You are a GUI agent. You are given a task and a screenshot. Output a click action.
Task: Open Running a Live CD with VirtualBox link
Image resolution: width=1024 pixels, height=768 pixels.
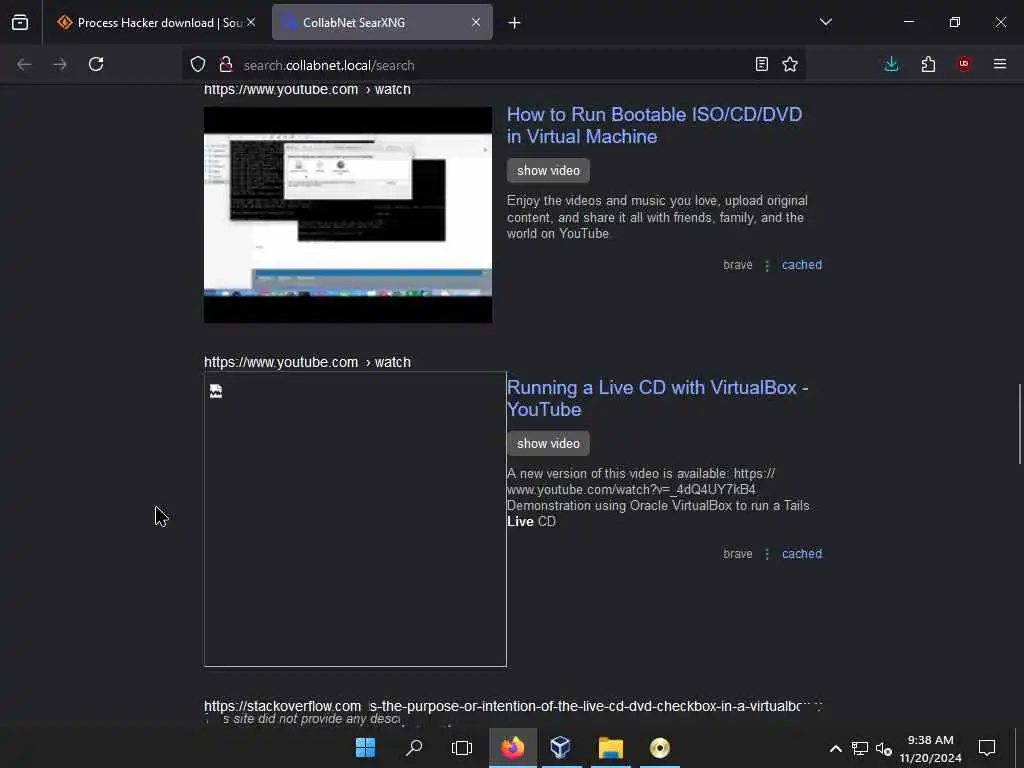(658, 398)
